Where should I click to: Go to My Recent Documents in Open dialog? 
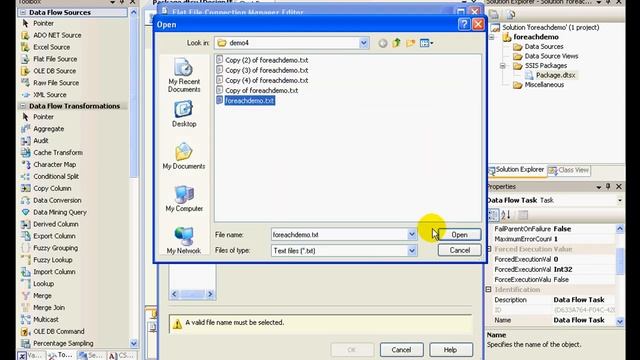click(184, 75)
